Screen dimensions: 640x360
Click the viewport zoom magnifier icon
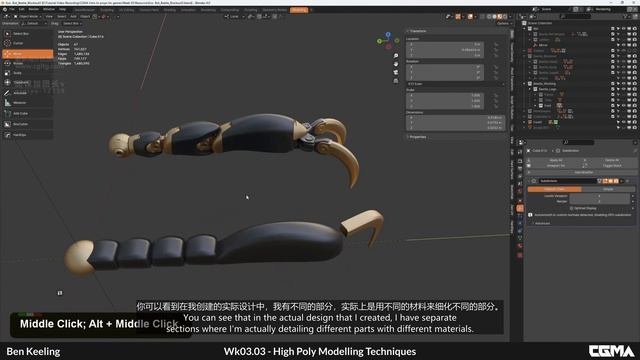coord(396,56)
